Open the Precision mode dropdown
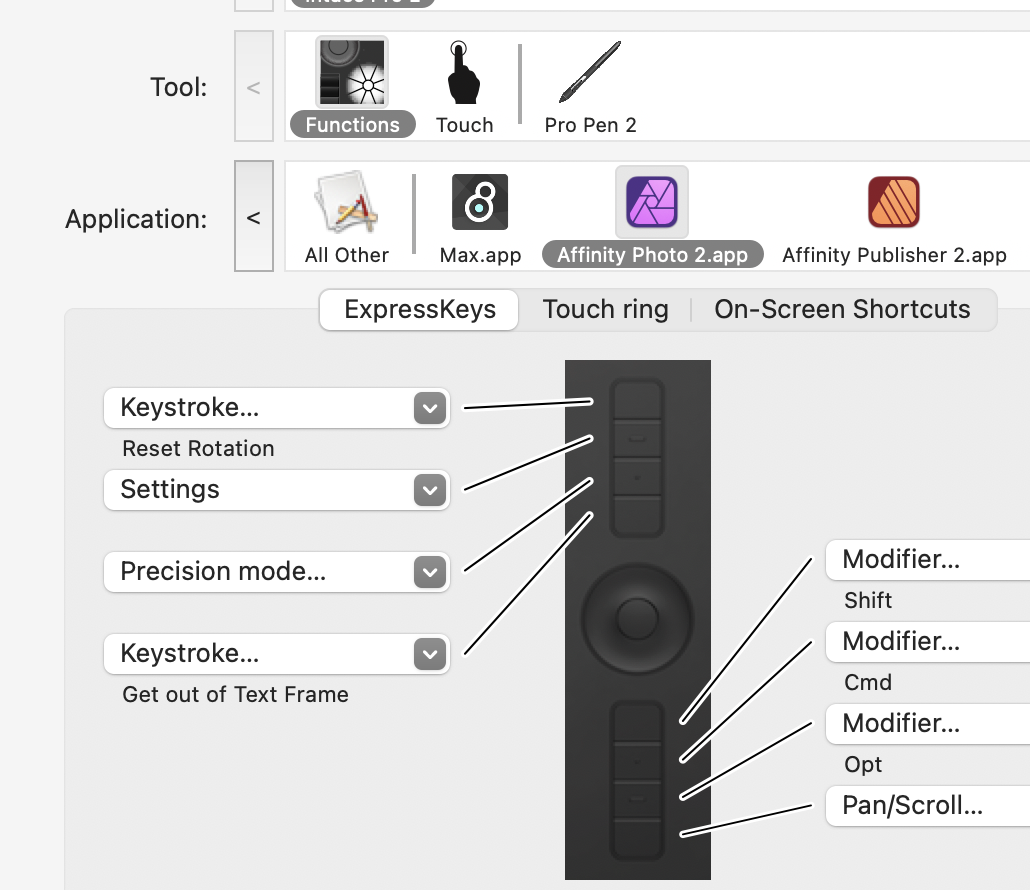 [x=430, y=572]
